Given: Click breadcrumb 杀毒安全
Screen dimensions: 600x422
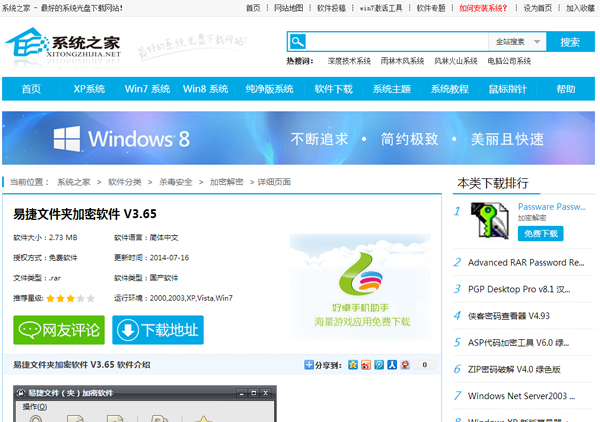Looking at the screenshot, I should pos(176,182).
